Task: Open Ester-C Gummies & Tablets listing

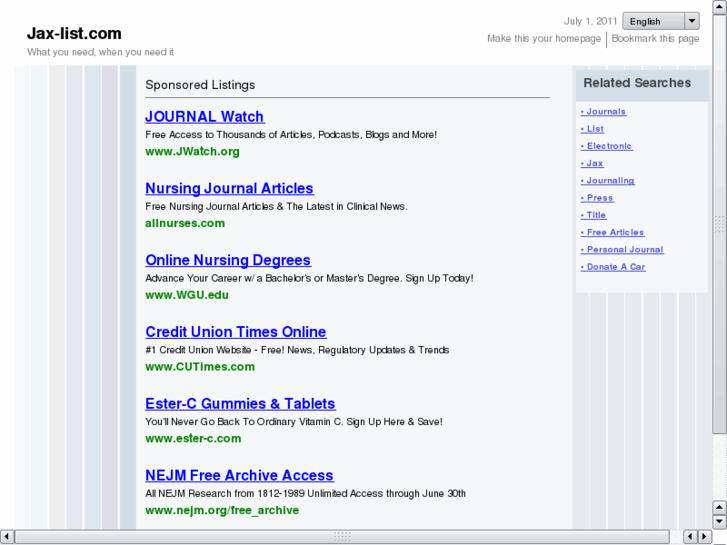Action: [240, 404]
